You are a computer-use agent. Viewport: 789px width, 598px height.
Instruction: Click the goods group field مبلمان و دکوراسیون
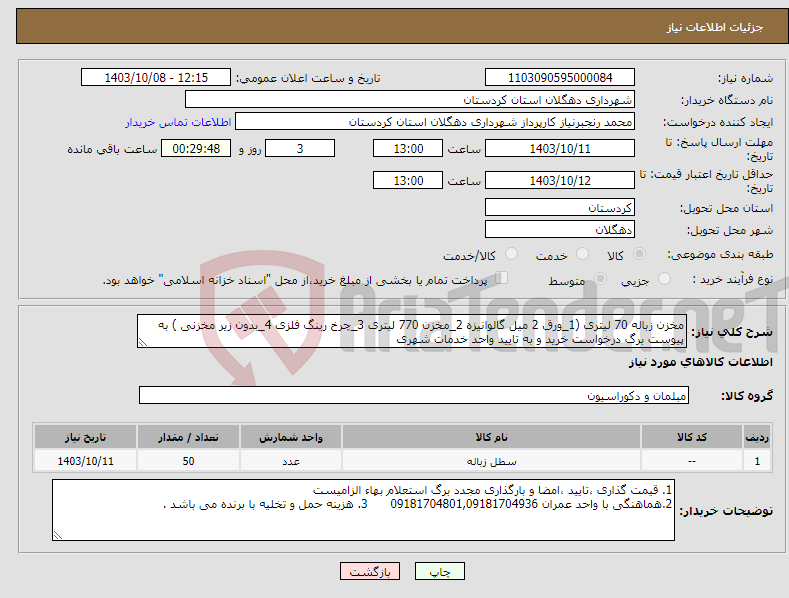(414, 396)
